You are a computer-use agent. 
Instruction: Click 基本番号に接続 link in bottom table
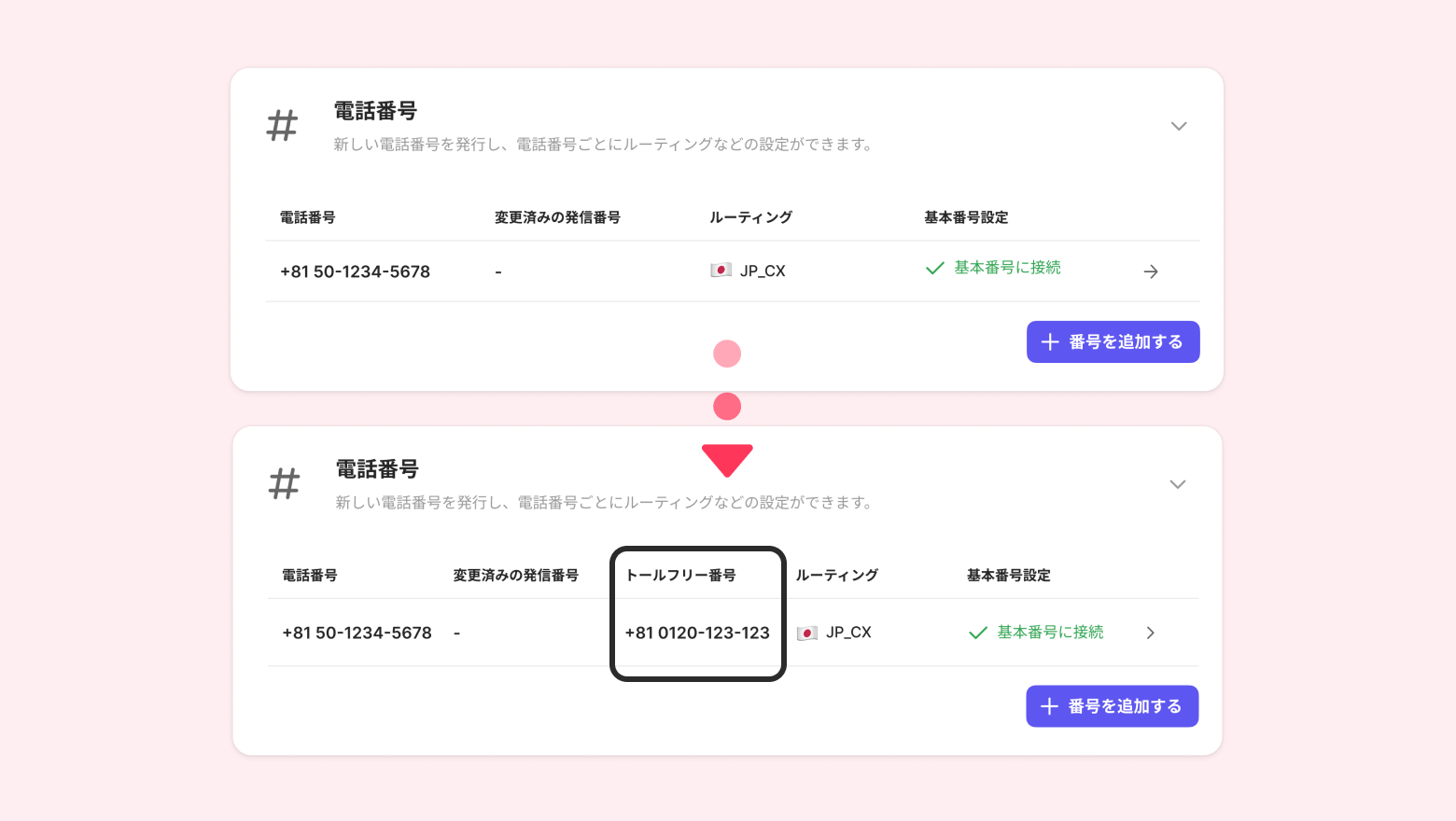[x=1050, y=633]
